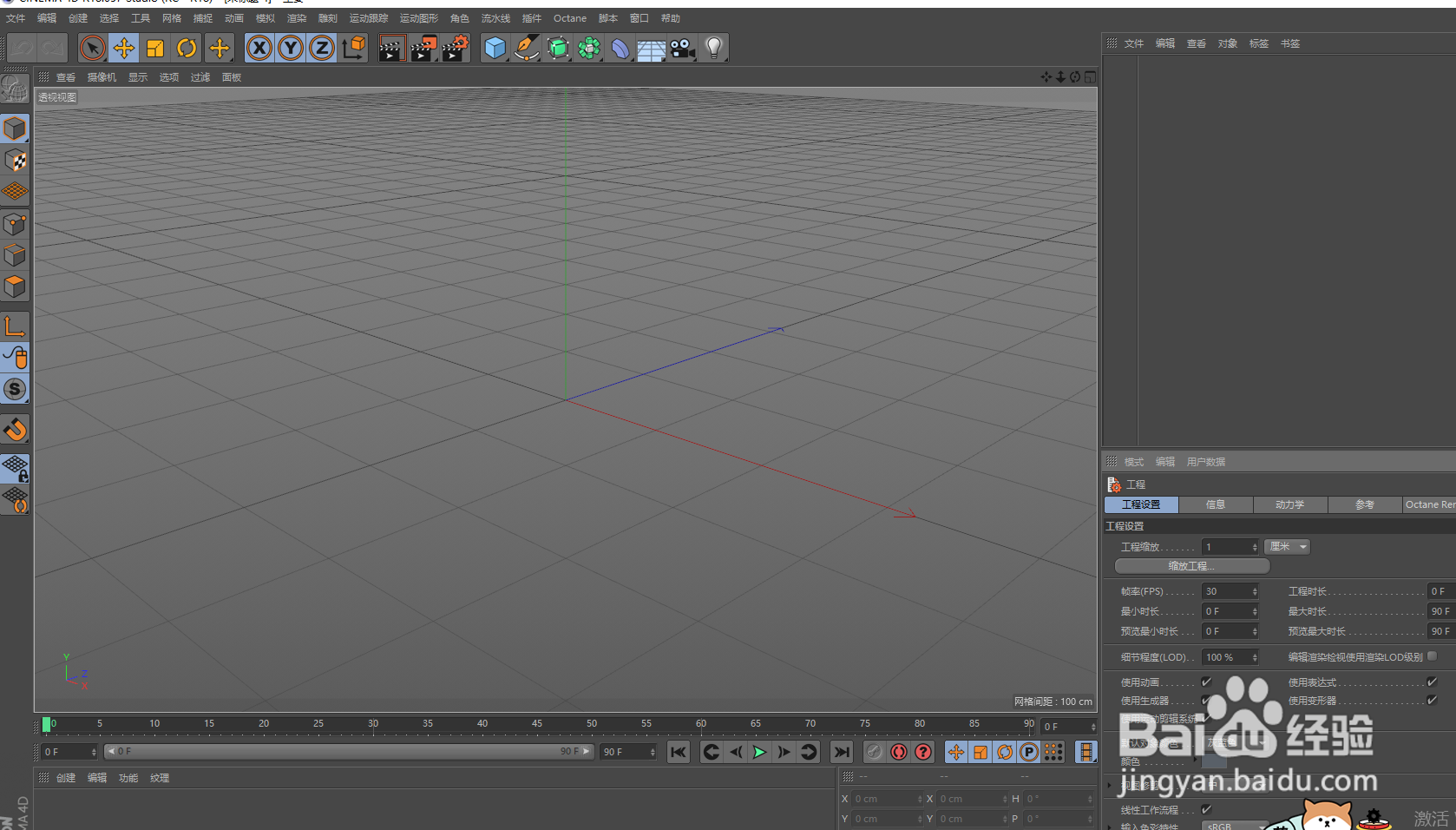Add a Cube primitive object
1456x830 pixels.
(x=495, y=48)
